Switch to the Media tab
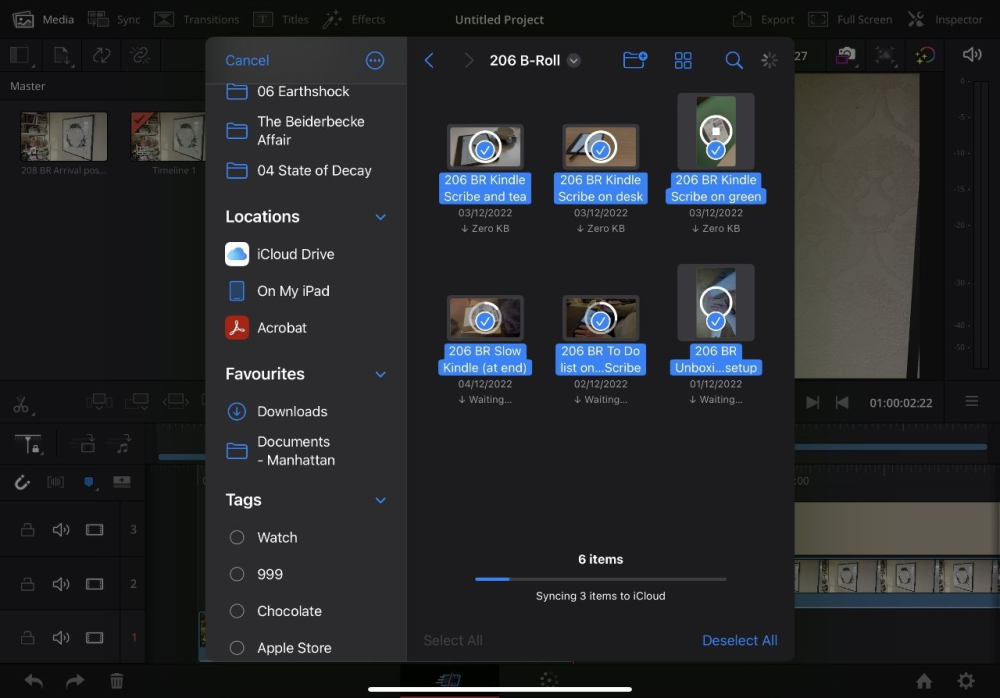Image resolution: width=1000 pixels, height=698 pixels. coord(43,18)
